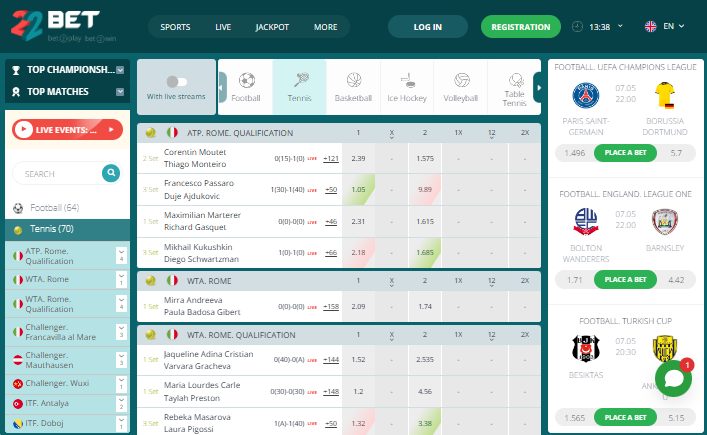Open the Jackpot menu item
Viewport: 707px width, 435px height.
271,27
